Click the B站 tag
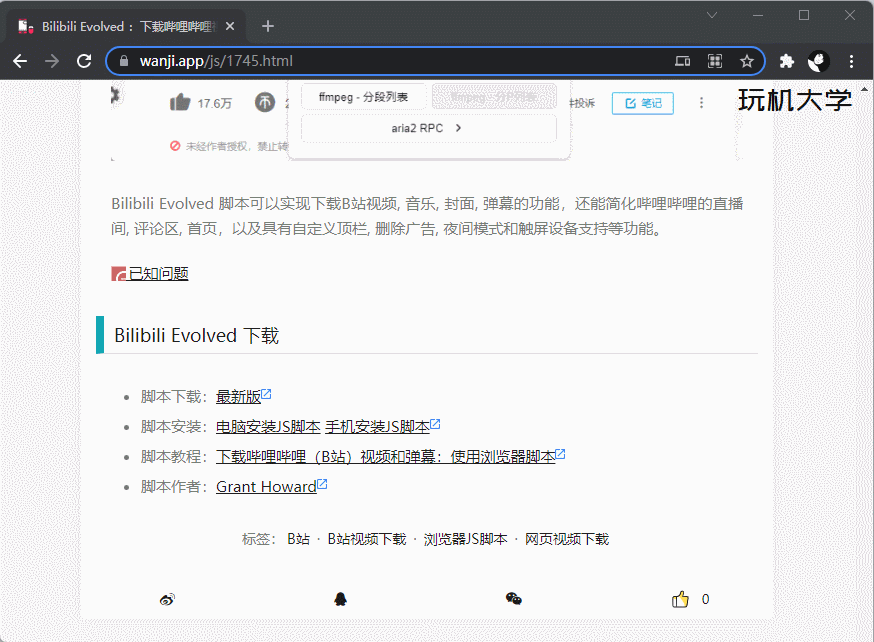874x642 pixels. (x=298, y=539)
